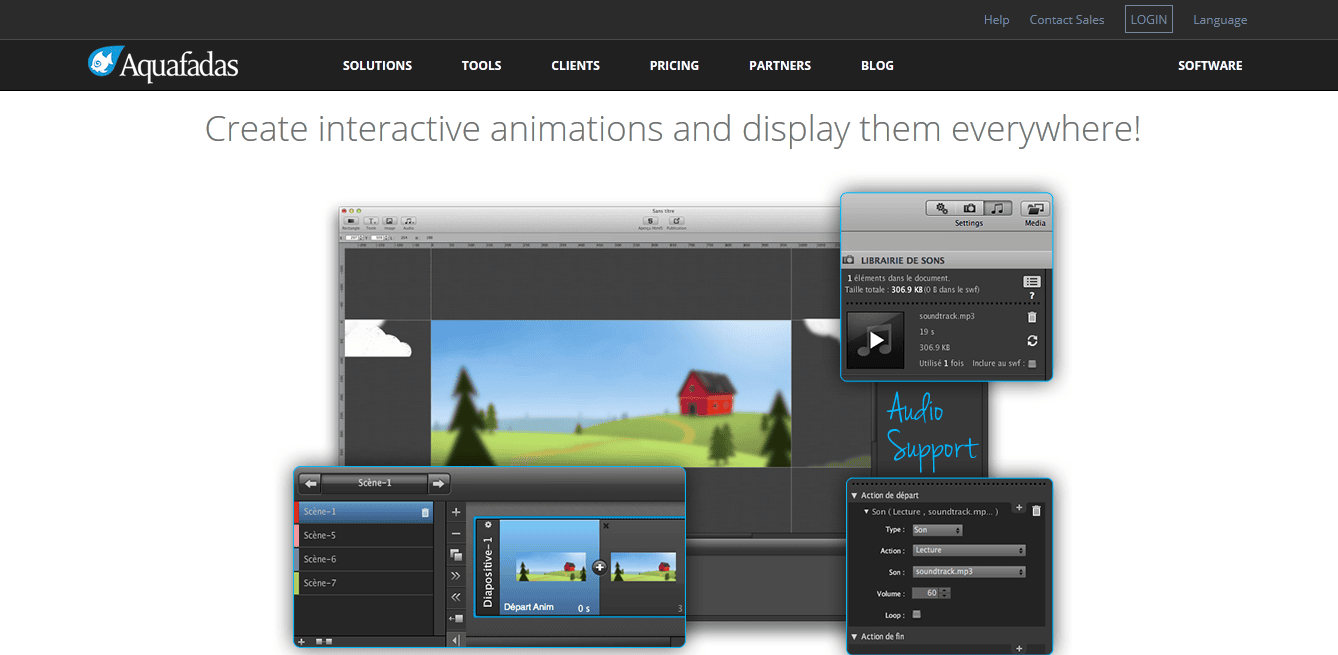The height and width of the screenshot is (655, 1338).
Task: Delete soundtrack.mp3 with the trash icon
Action: point(1032,317)
